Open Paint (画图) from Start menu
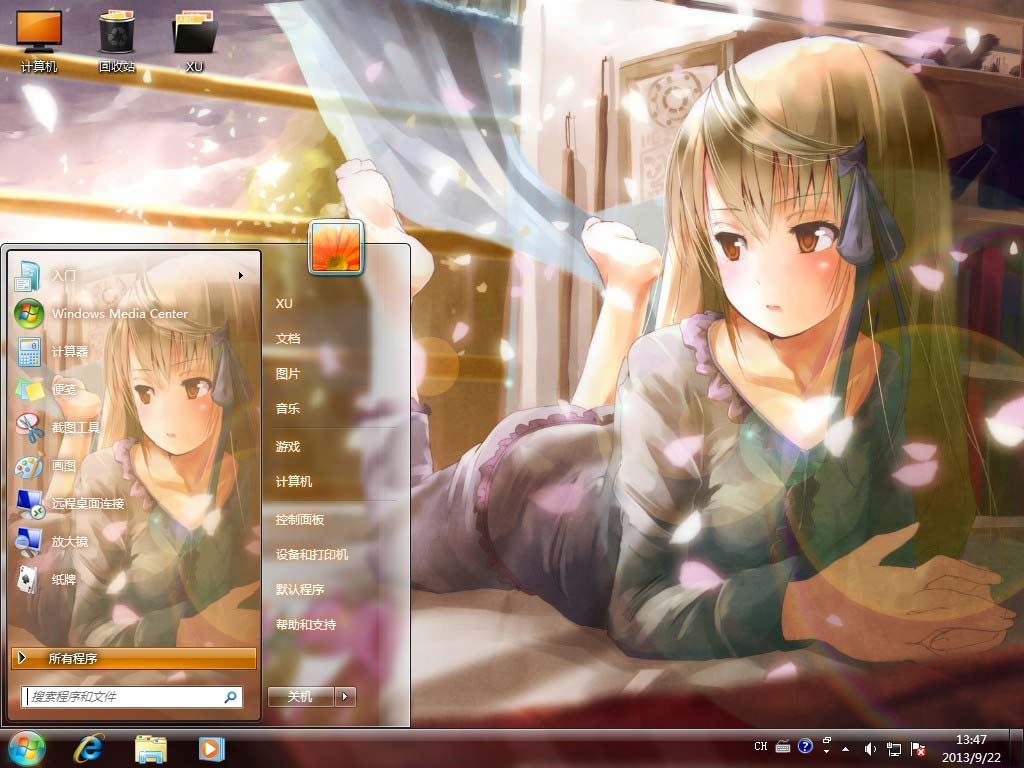This screenshot has width=1024, height=768. coord(63,465)
